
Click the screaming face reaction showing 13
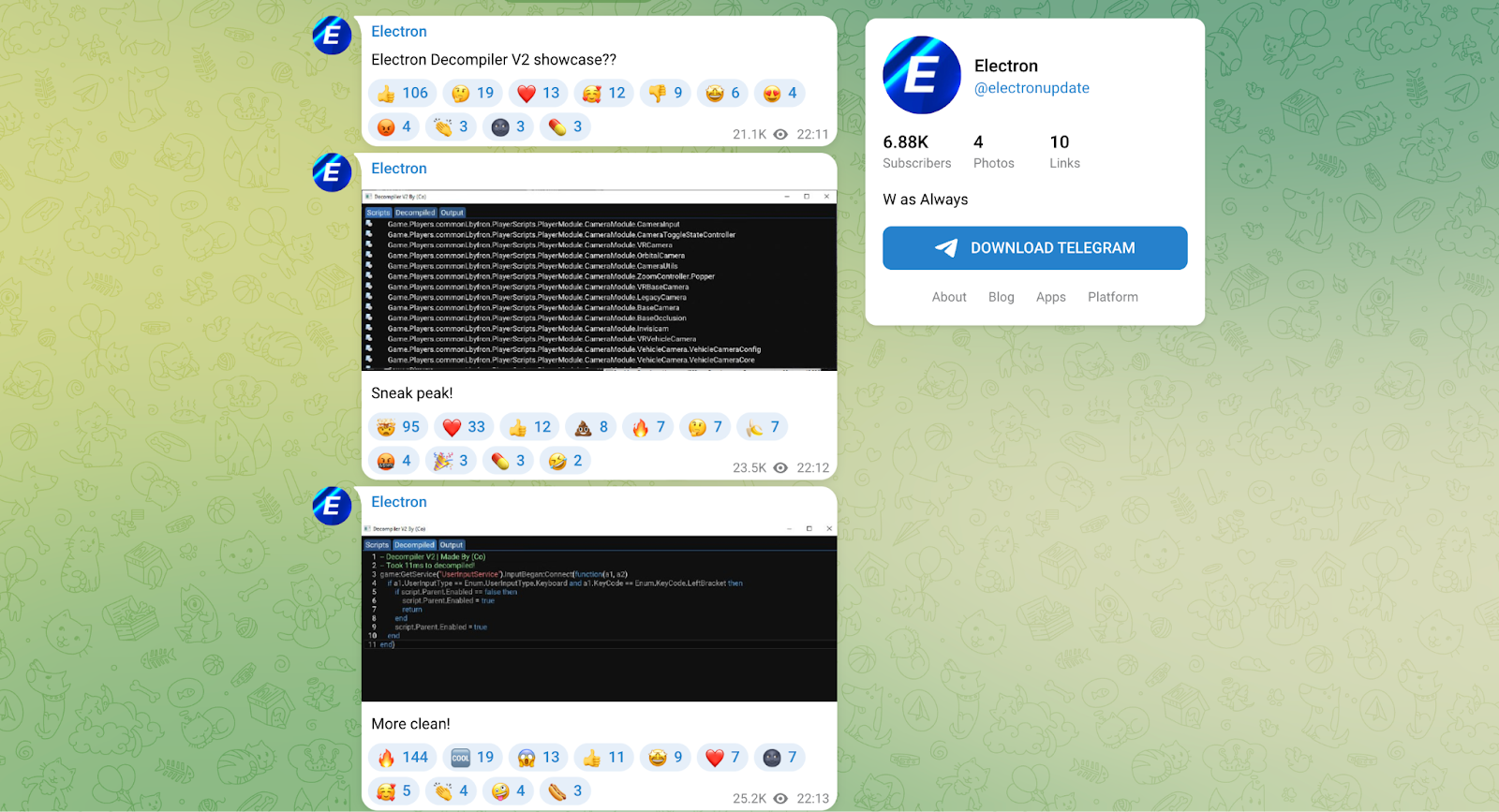click(538, 757)
